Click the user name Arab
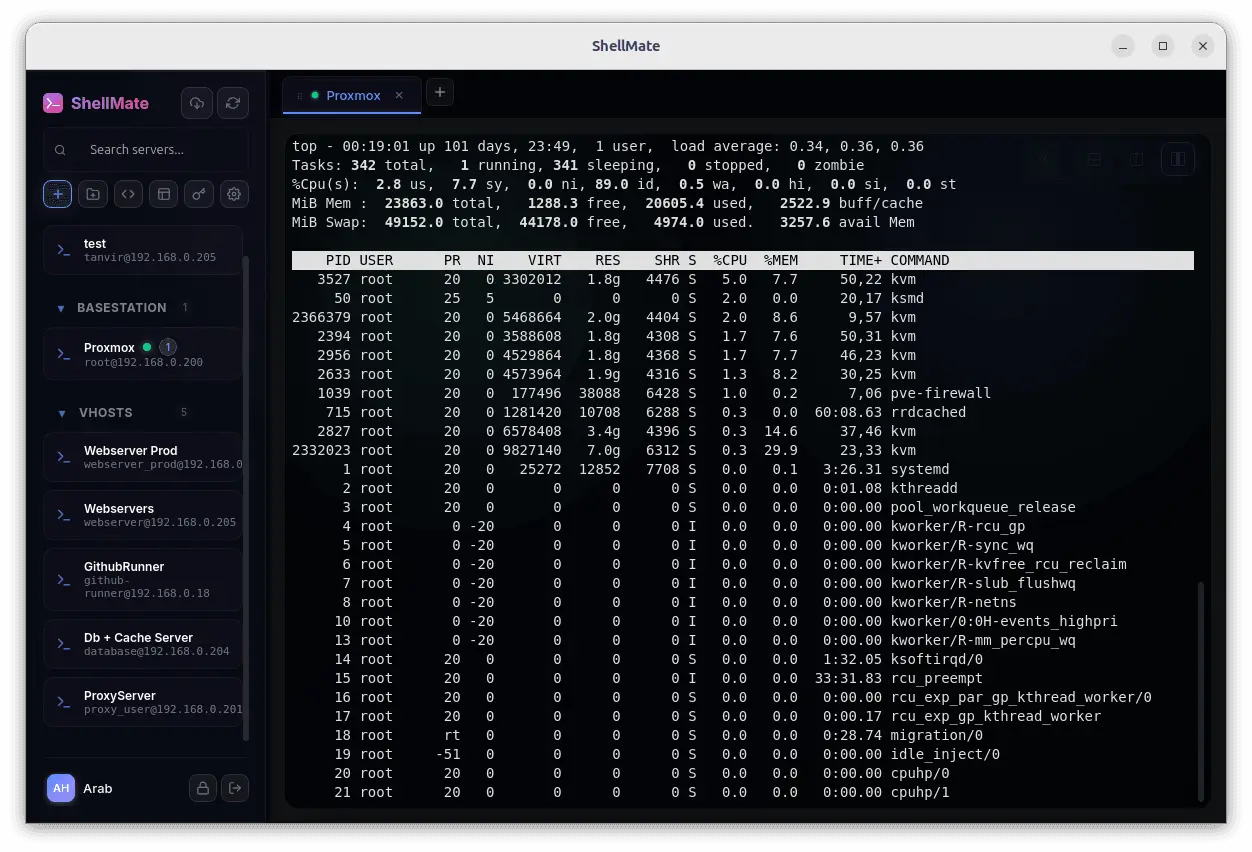This screenshot has height=852, width=1252. click(x=98, y=788)
